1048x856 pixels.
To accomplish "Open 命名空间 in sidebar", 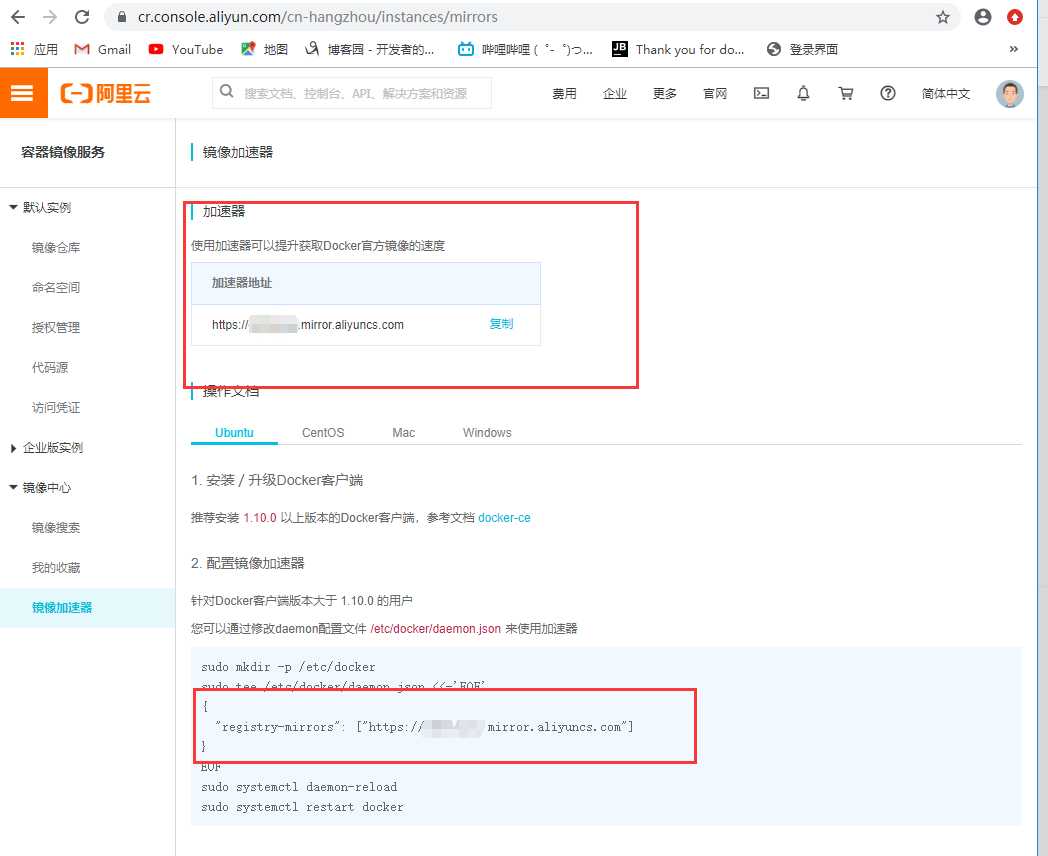I will tap(56, 287).
